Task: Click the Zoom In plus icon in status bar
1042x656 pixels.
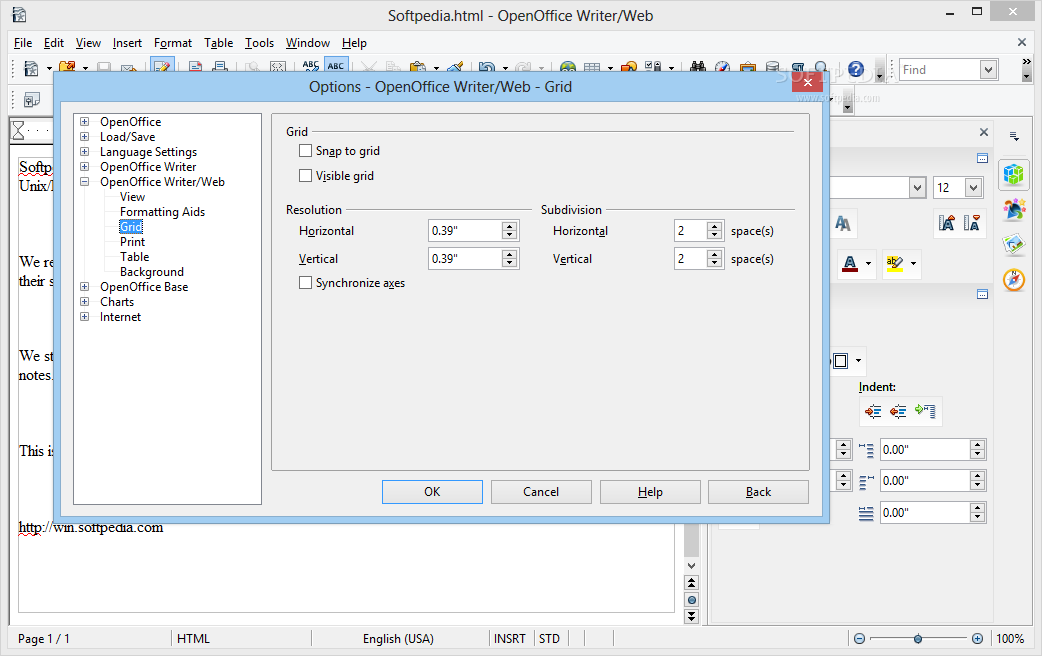Action: click(978, 639)
